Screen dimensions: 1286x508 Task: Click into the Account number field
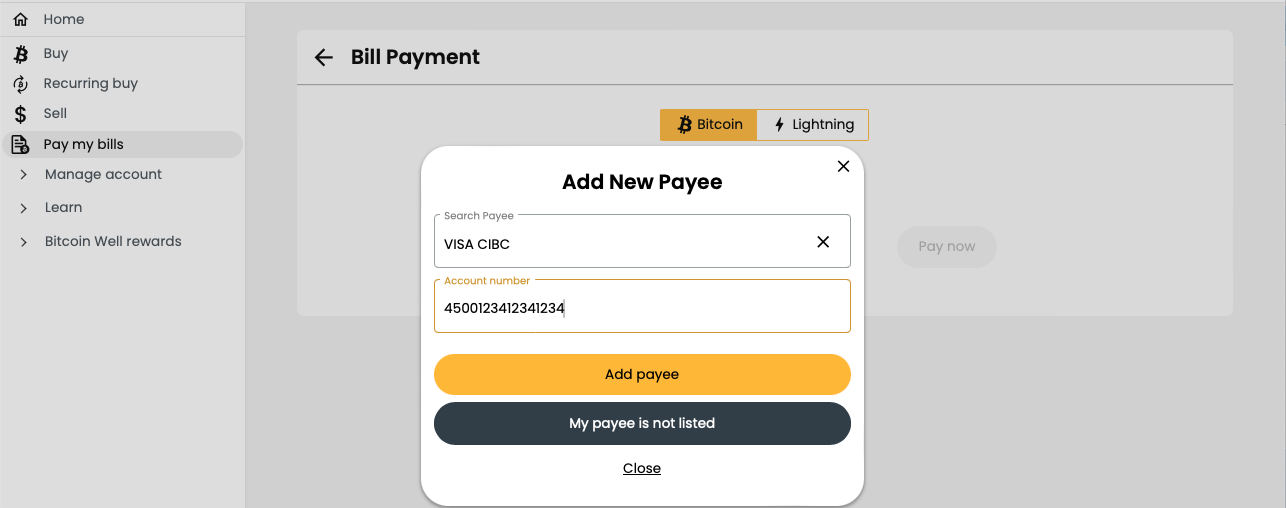[x=642, y=306]
